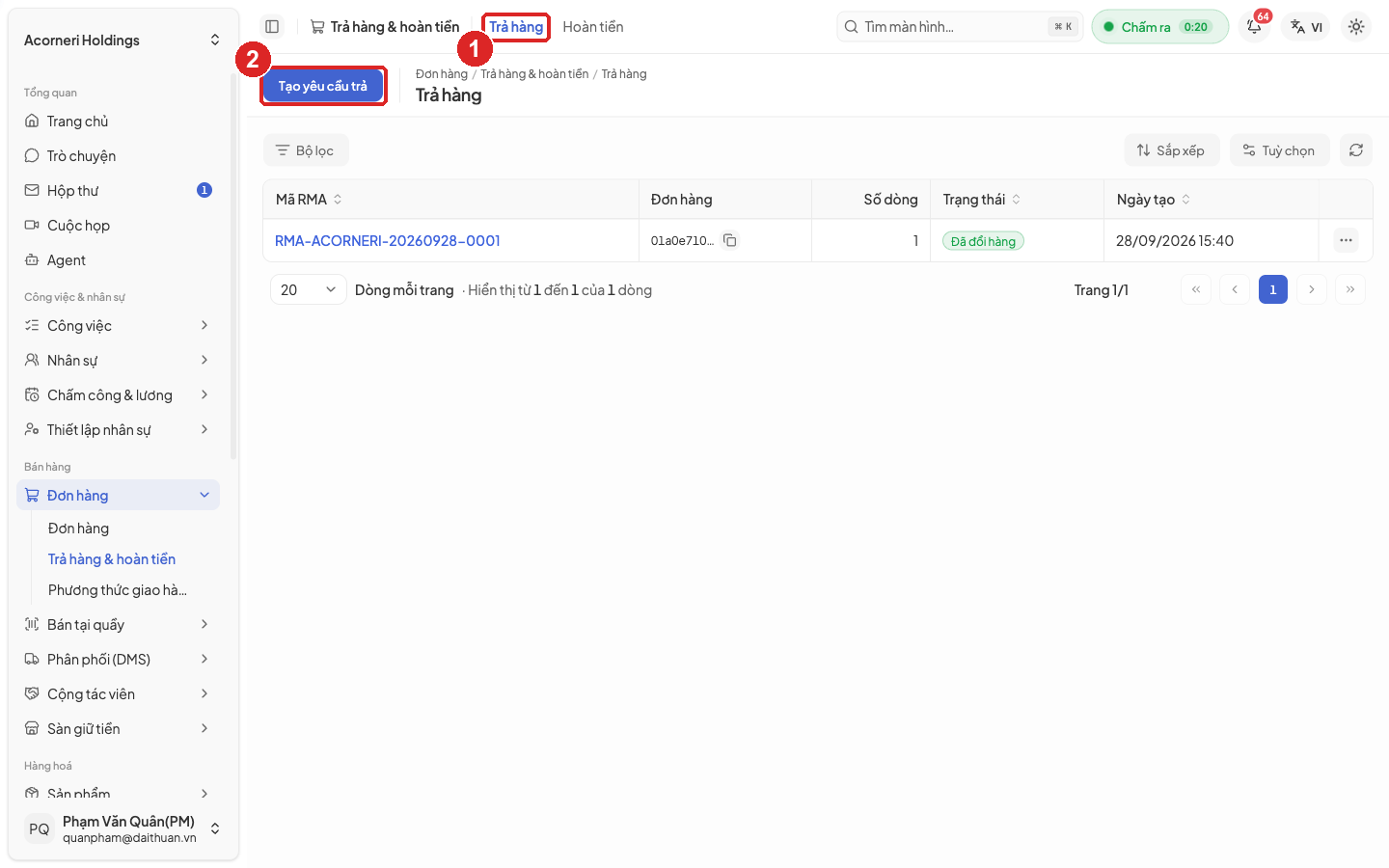Open Trò chuyện in sidebar
This screenshot has width=1389, height=868.
point(119,156)
